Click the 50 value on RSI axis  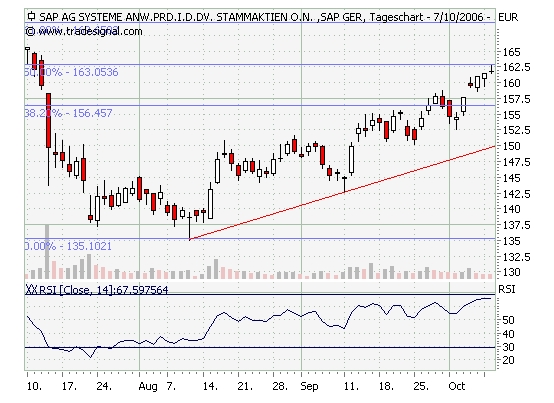(508, 320)
